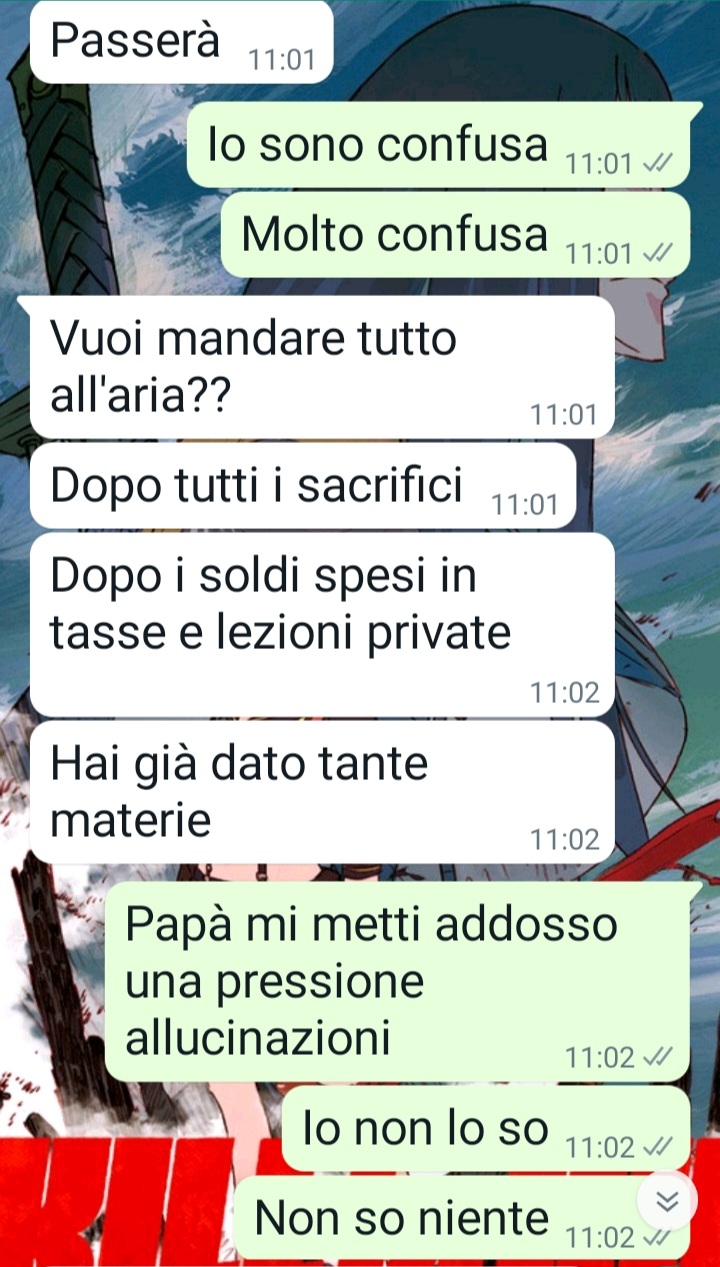Select the "Passerà" message bubble
The width and height of the screenshot is (720, 1267).
pos(181,42)
